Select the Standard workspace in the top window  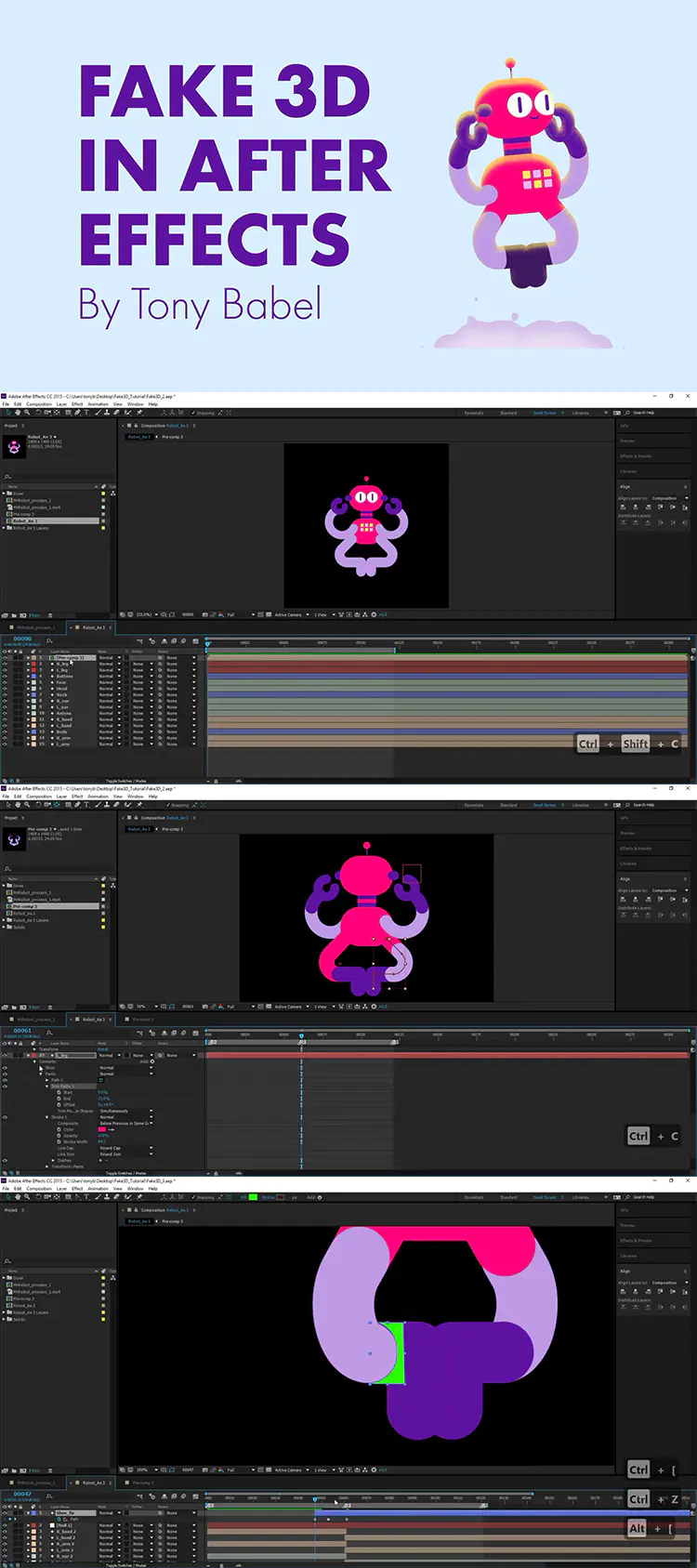click(x=508, y=413)
